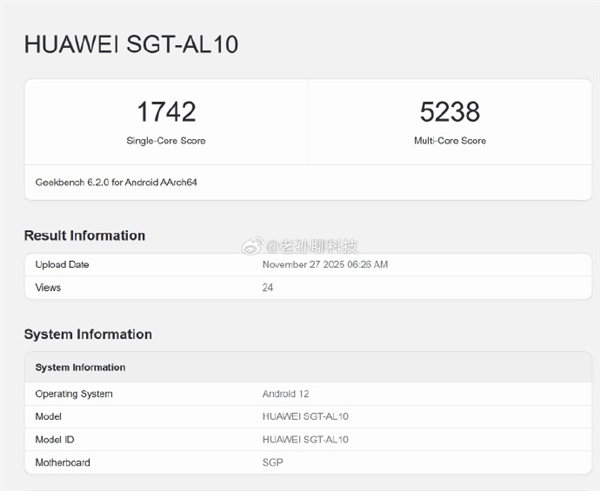Image resolution: width=600 pixels, height=491 pixels.
Task: Click the Model ID row label
Action: (56, 440)
